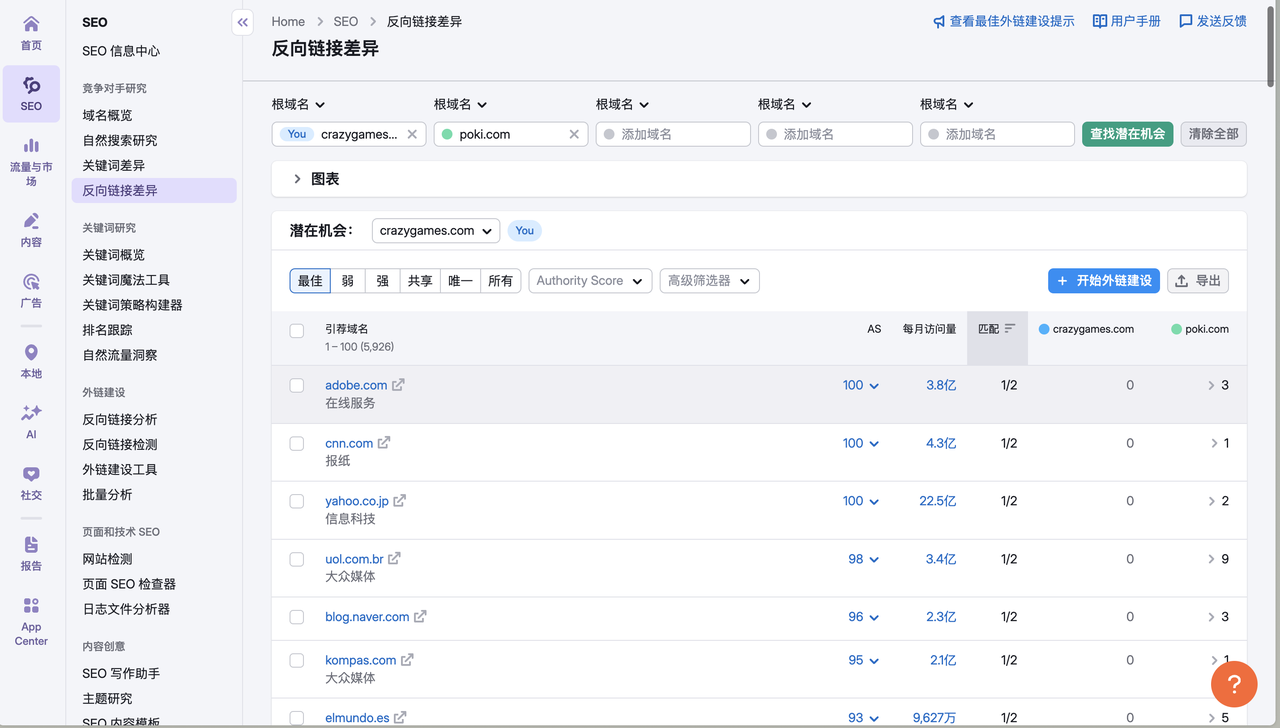
Task: Open the 首页 home icon in sidebar
Action: pos(31,32)
